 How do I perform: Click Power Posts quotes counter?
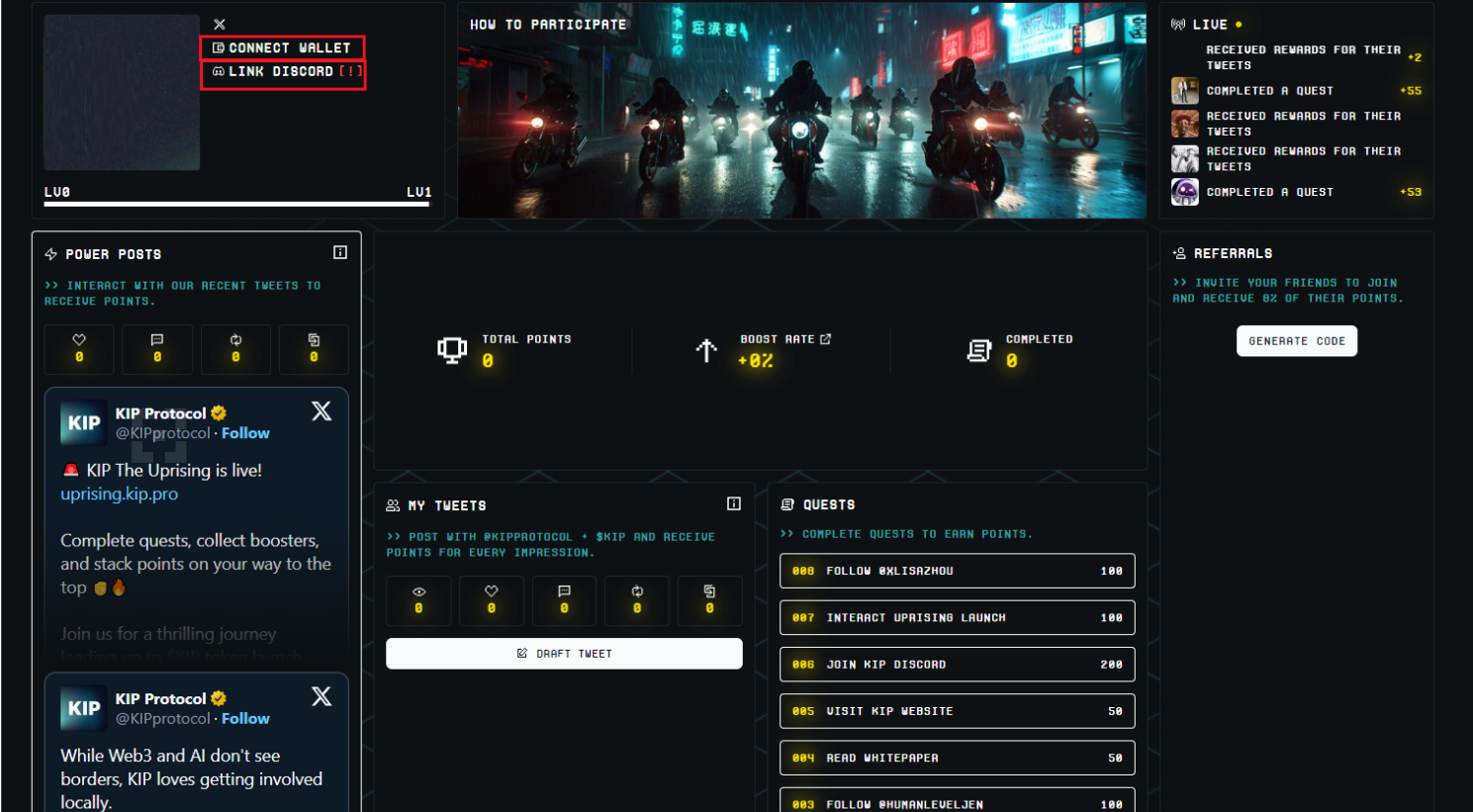(314, 349)
